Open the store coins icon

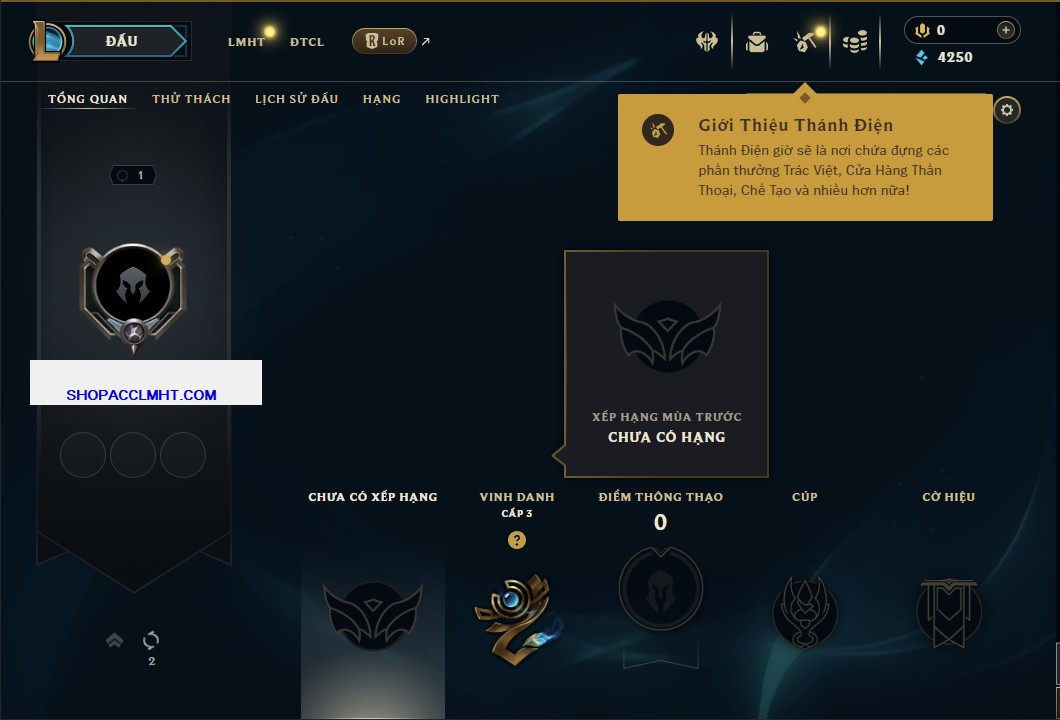tap(854, 42)
